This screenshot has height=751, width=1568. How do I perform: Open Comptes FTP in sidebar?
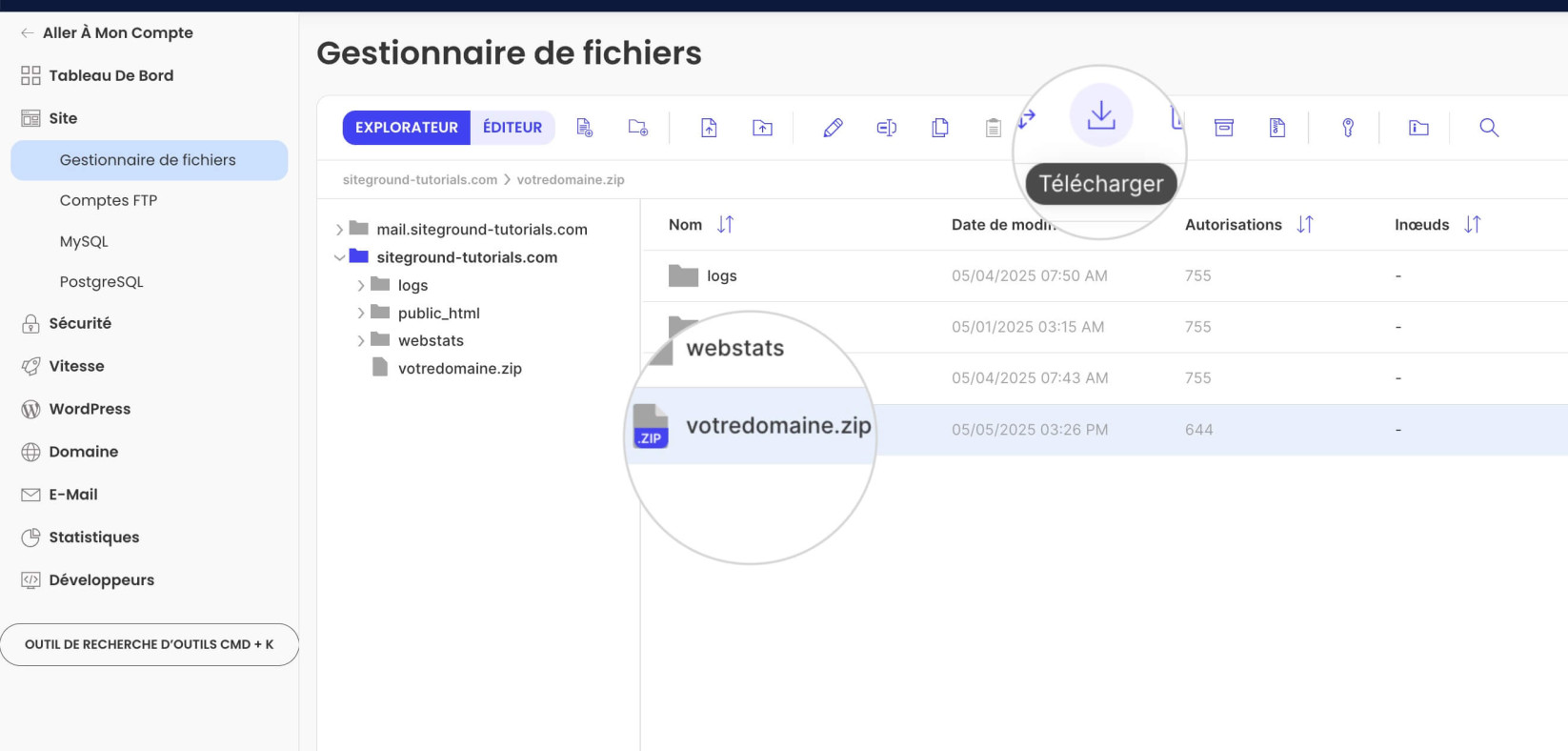coord(109,200)
